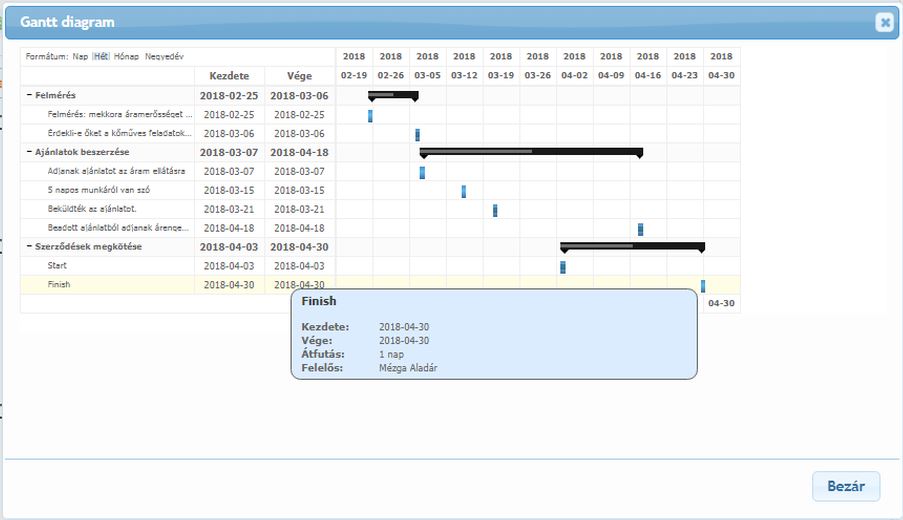Screen dimensions: 903x520
Task: Click the Beadott ajánlatból task marker
Action: (640, 229)
